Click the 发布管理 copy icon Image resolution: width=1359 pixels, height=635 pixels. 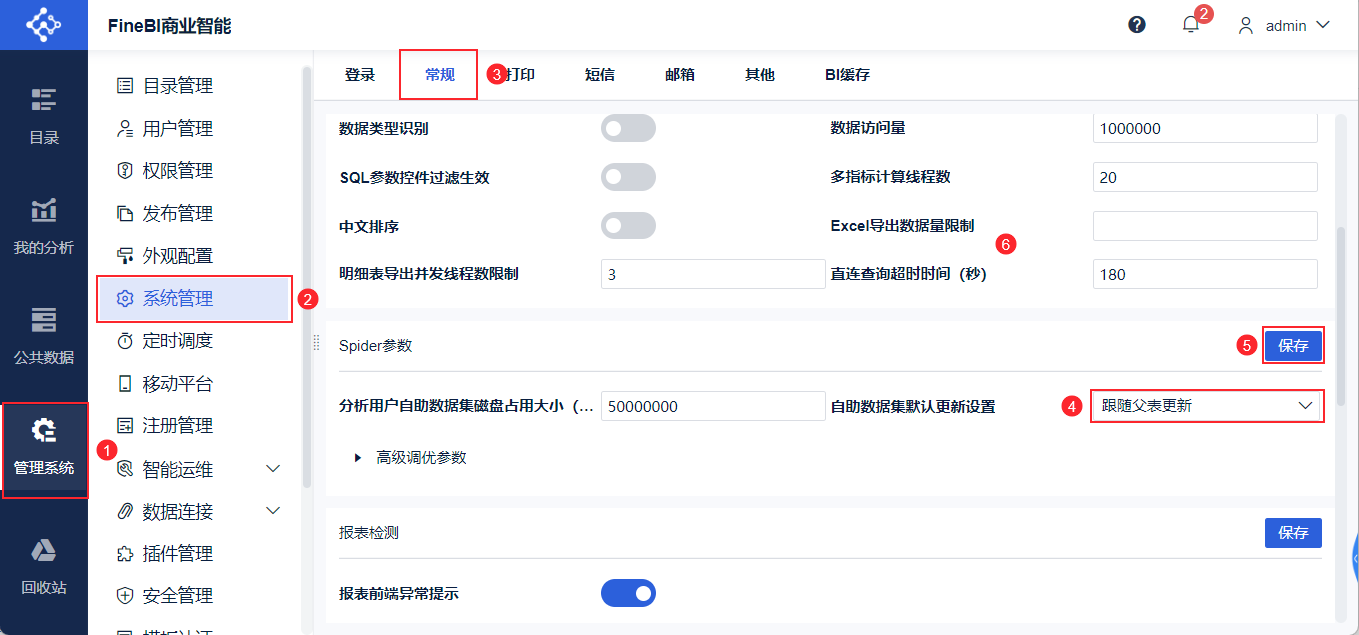click(125, 213)
